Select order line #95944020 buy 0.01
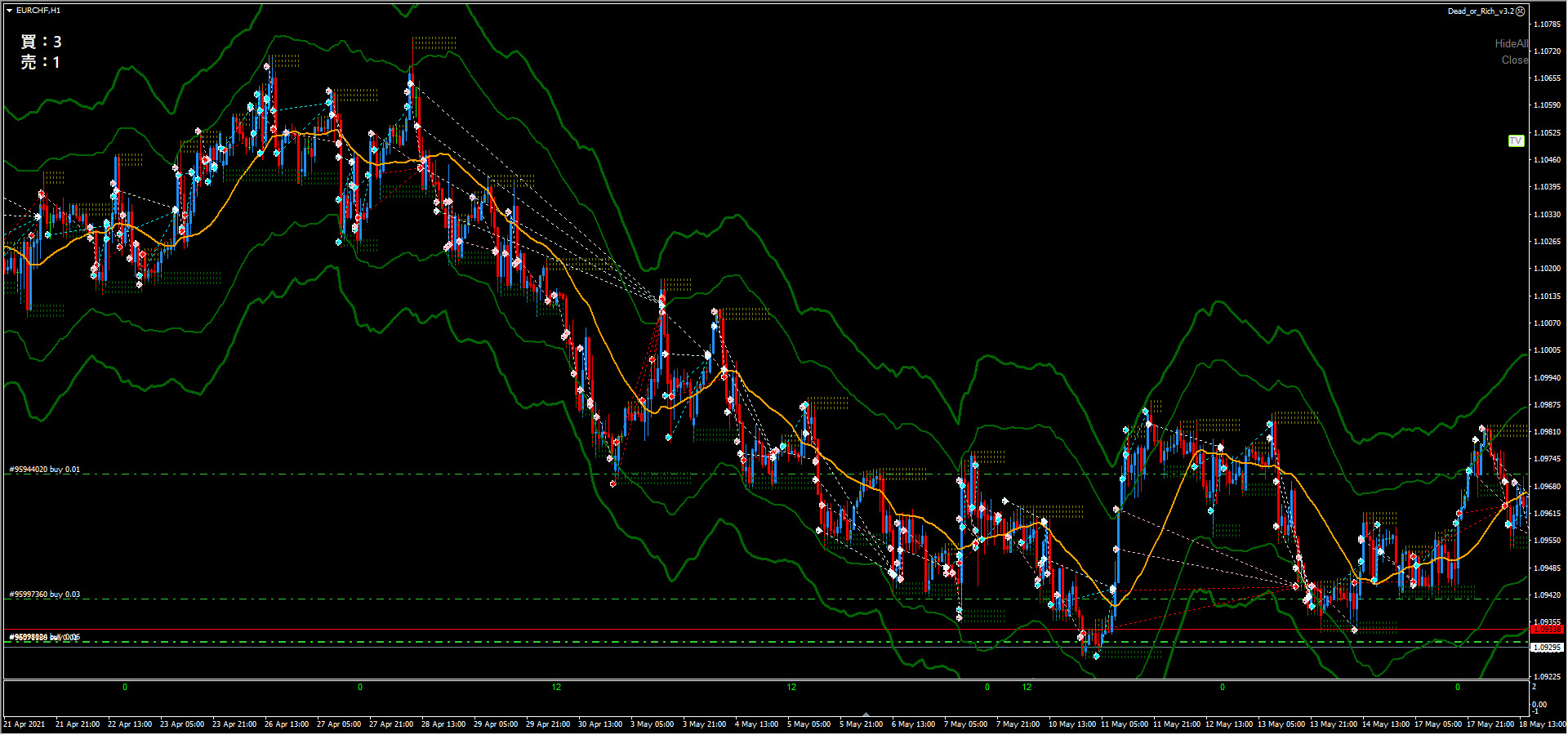The image size is (1568, 735). coord(45,470)
